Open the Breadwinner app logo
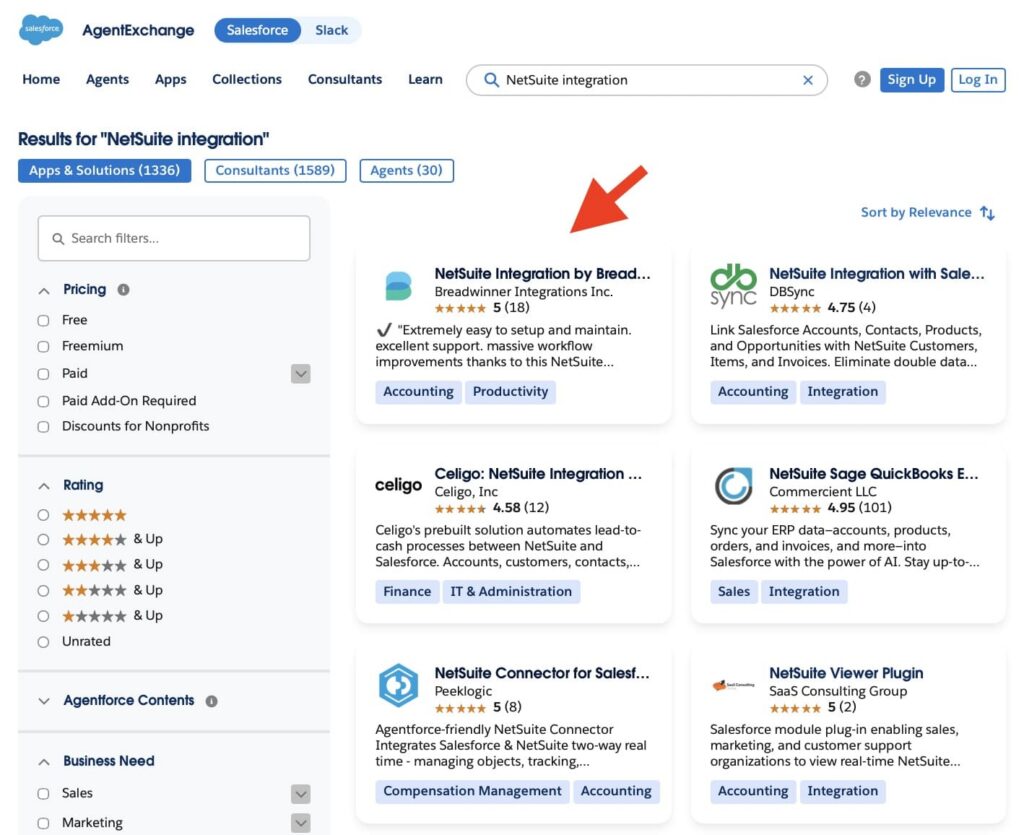 coord(398,286)
